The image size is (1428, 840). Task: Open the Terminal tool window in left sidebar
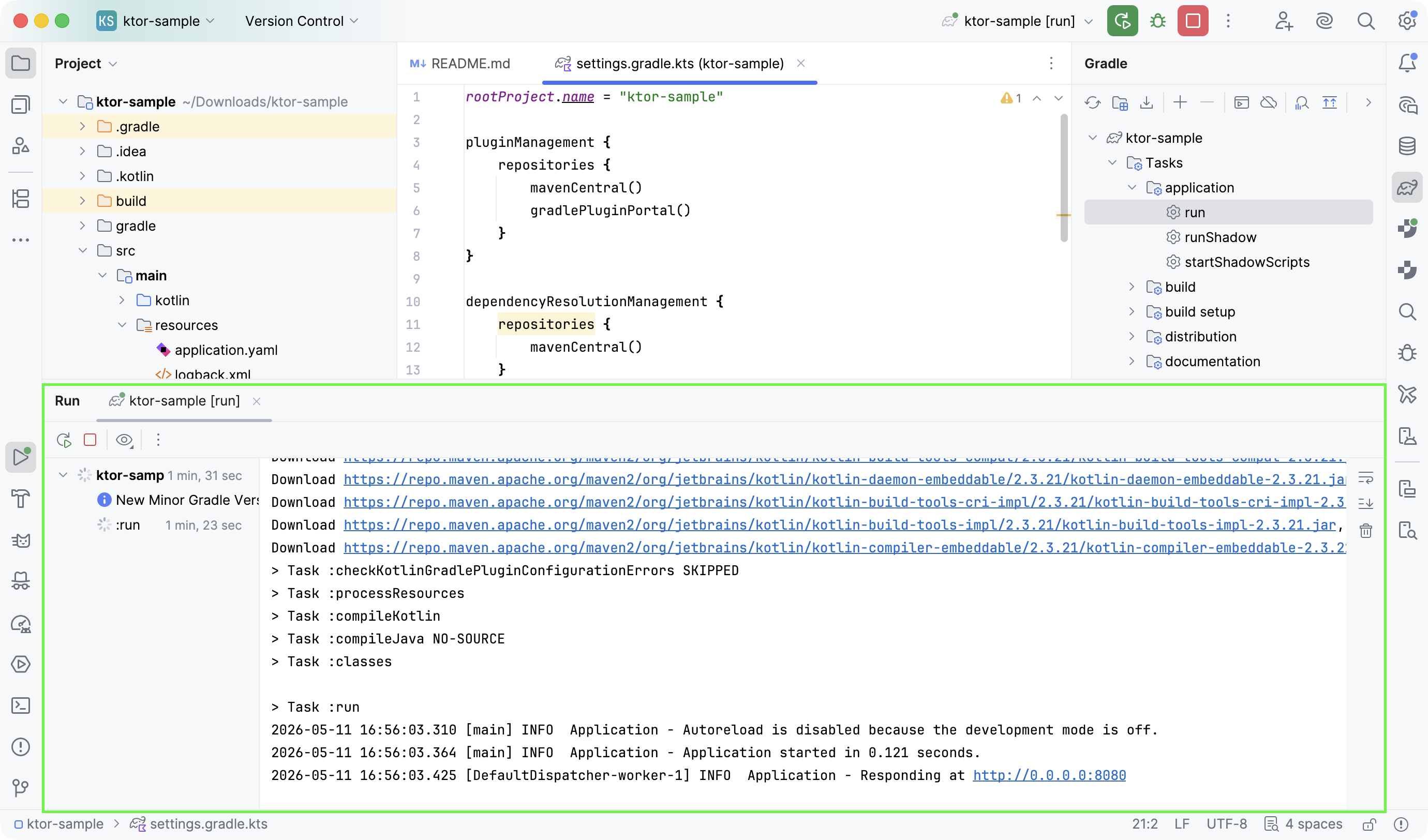[x=20, y=705]
